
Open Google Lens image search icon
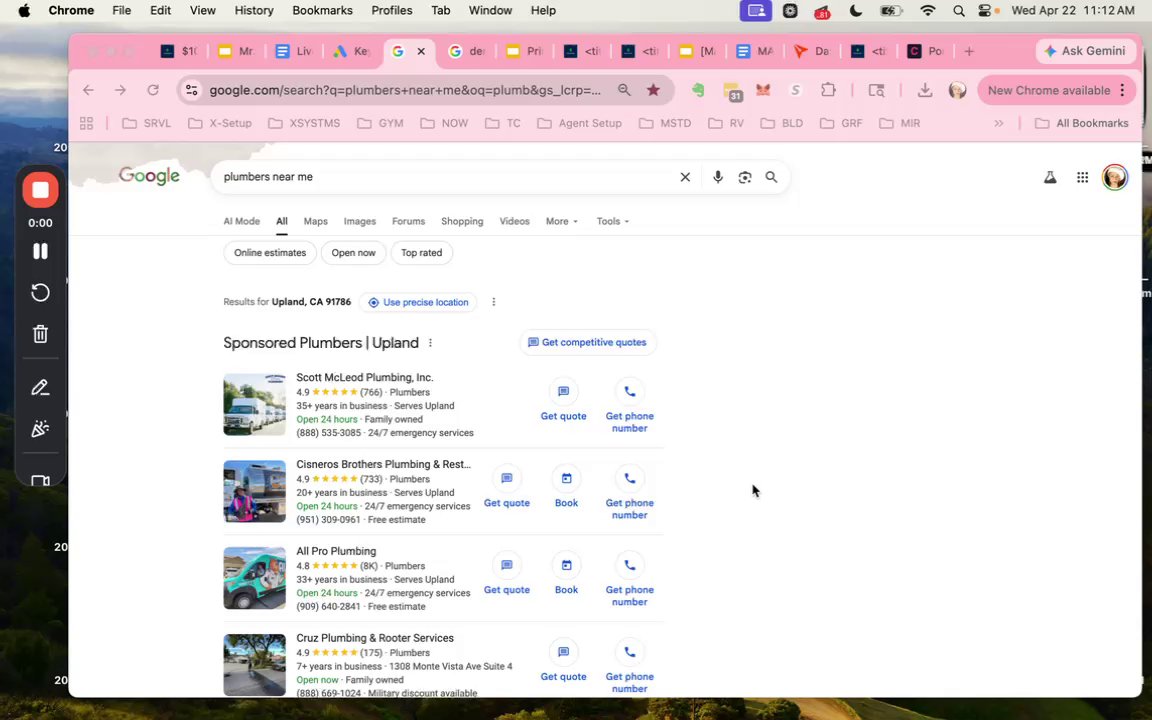(745, 177)
